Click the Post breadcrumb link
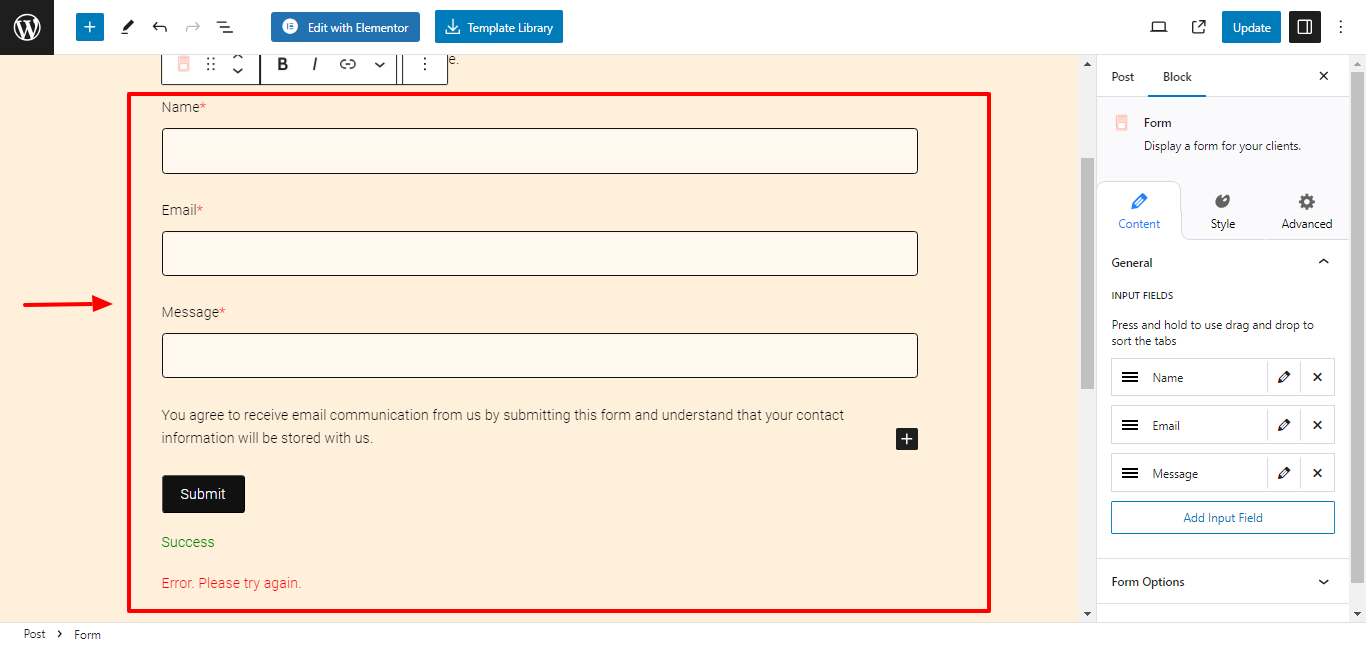Viewport: 1366px width, 645px height. 35,634
